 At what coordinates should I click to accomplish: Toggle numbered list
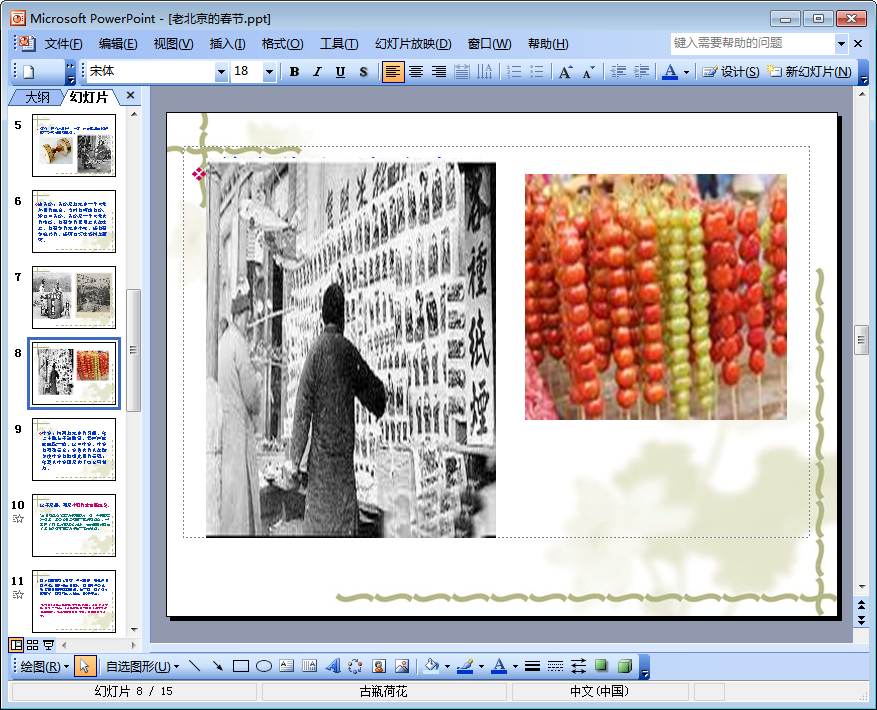point(513,72)
